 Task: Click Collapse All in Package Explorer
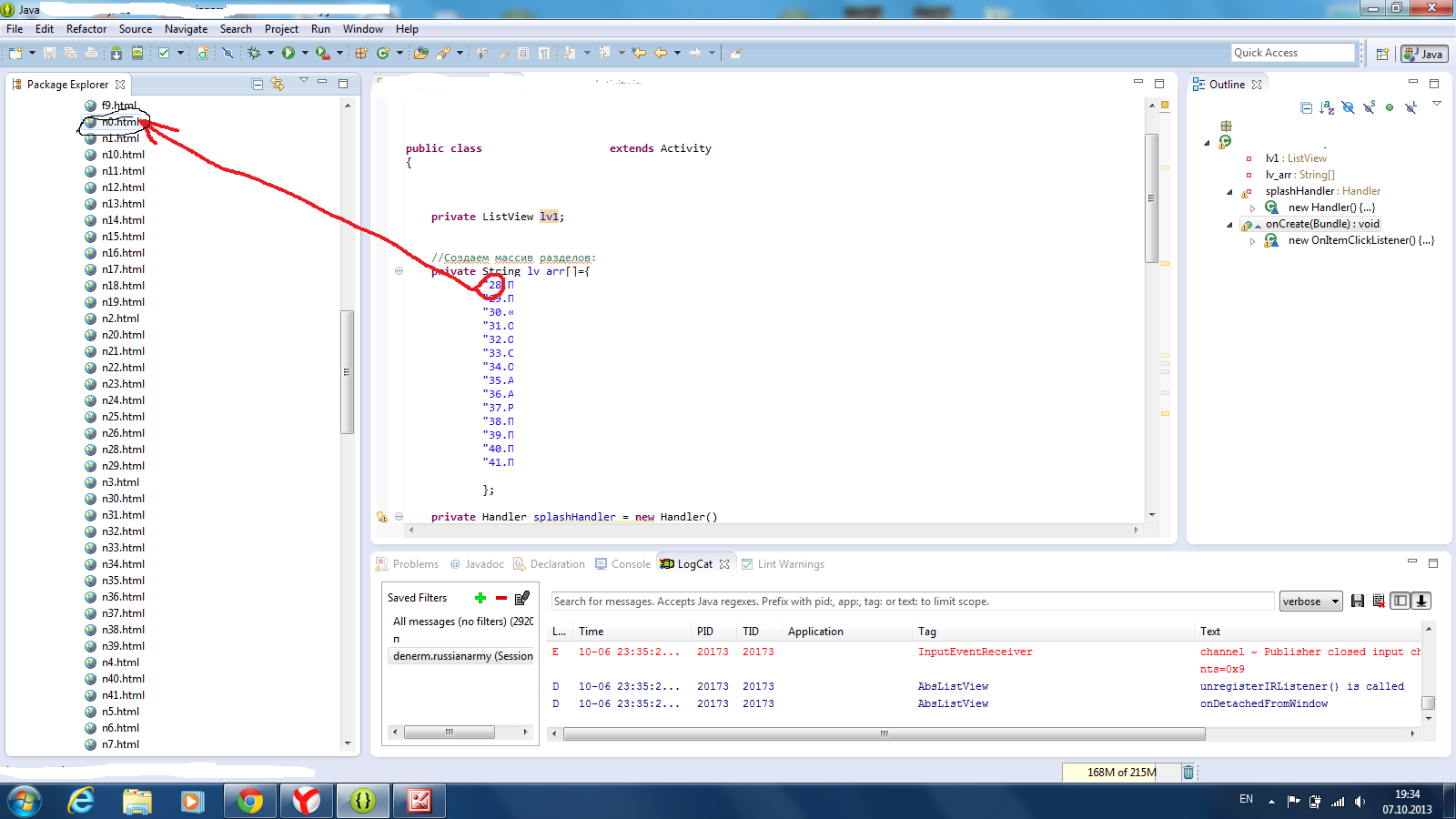[258, 84]
